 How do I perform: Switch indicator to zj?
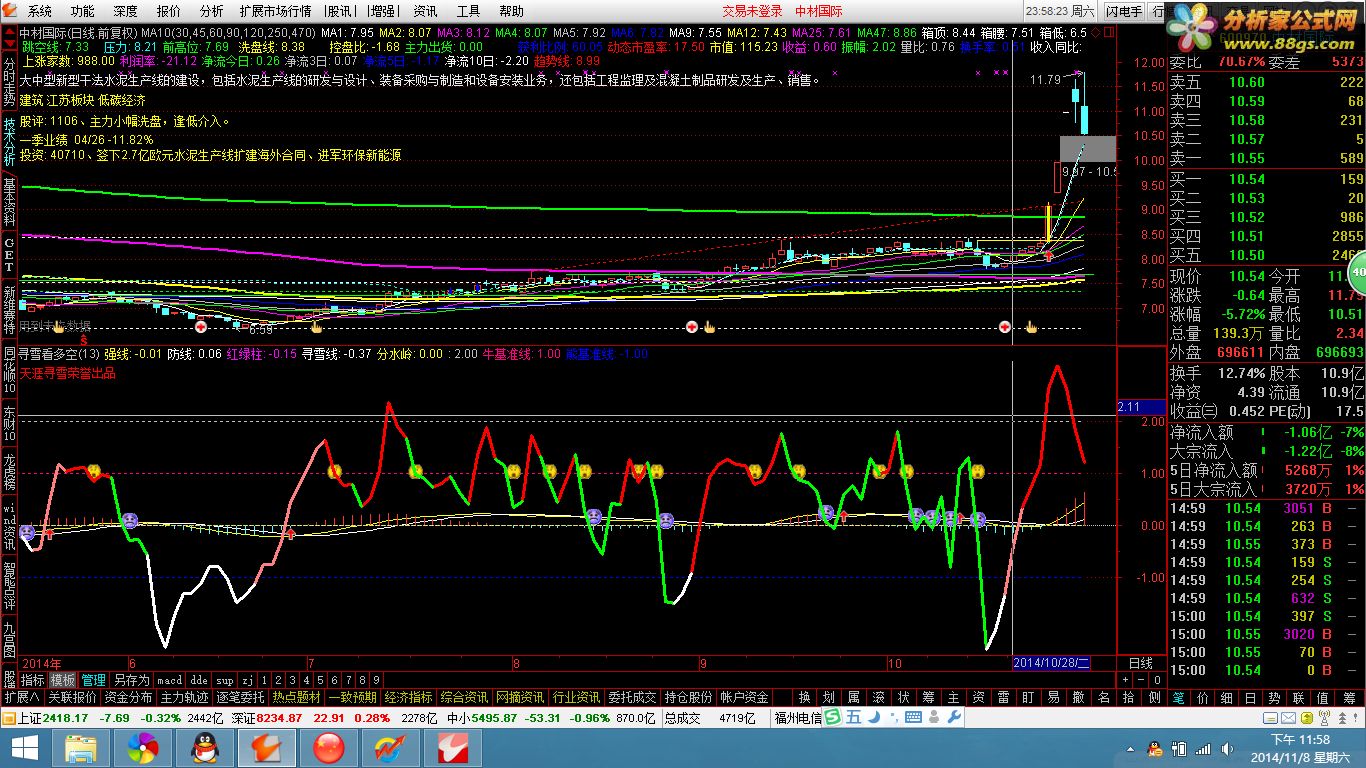click(247, 680)
